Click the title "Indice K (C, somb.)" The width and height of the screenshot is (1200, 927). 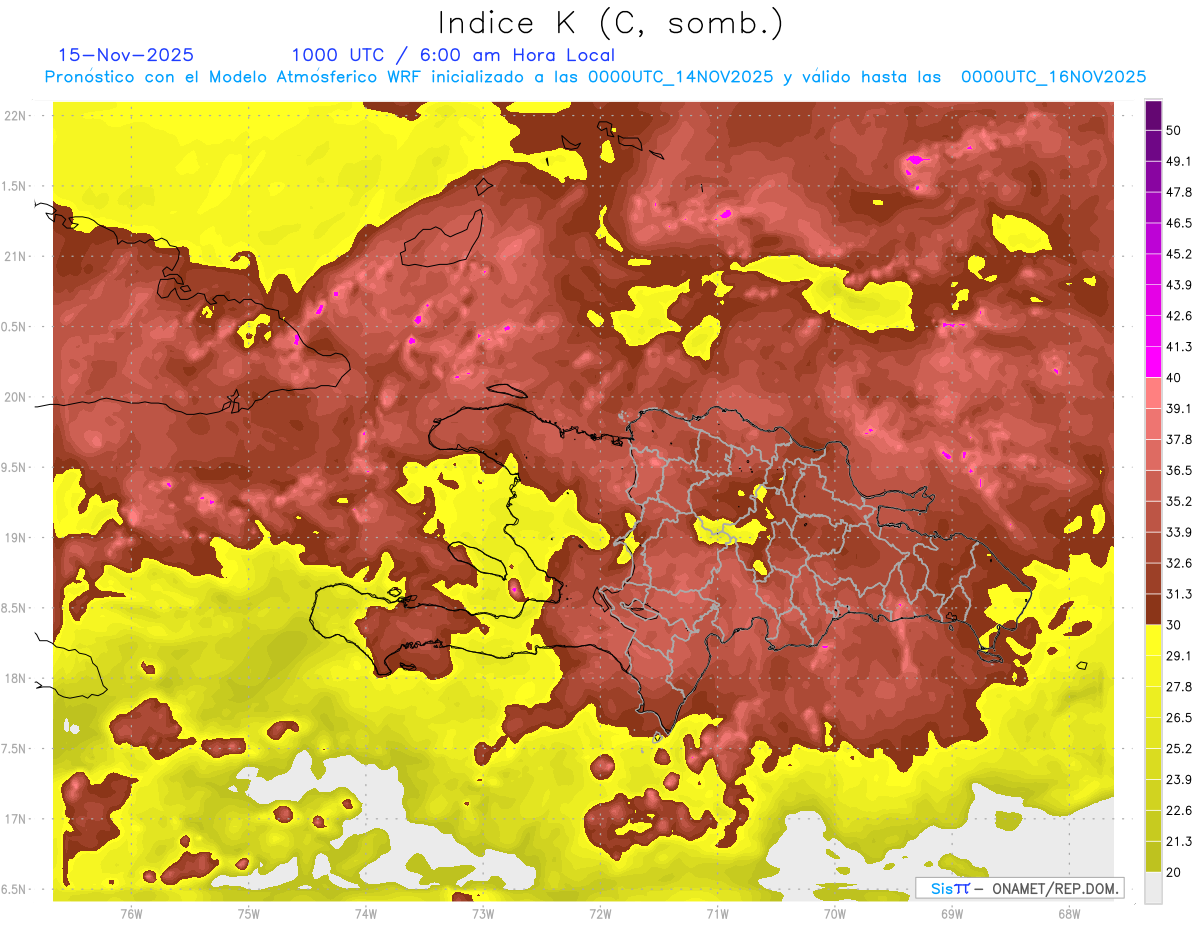611,23
